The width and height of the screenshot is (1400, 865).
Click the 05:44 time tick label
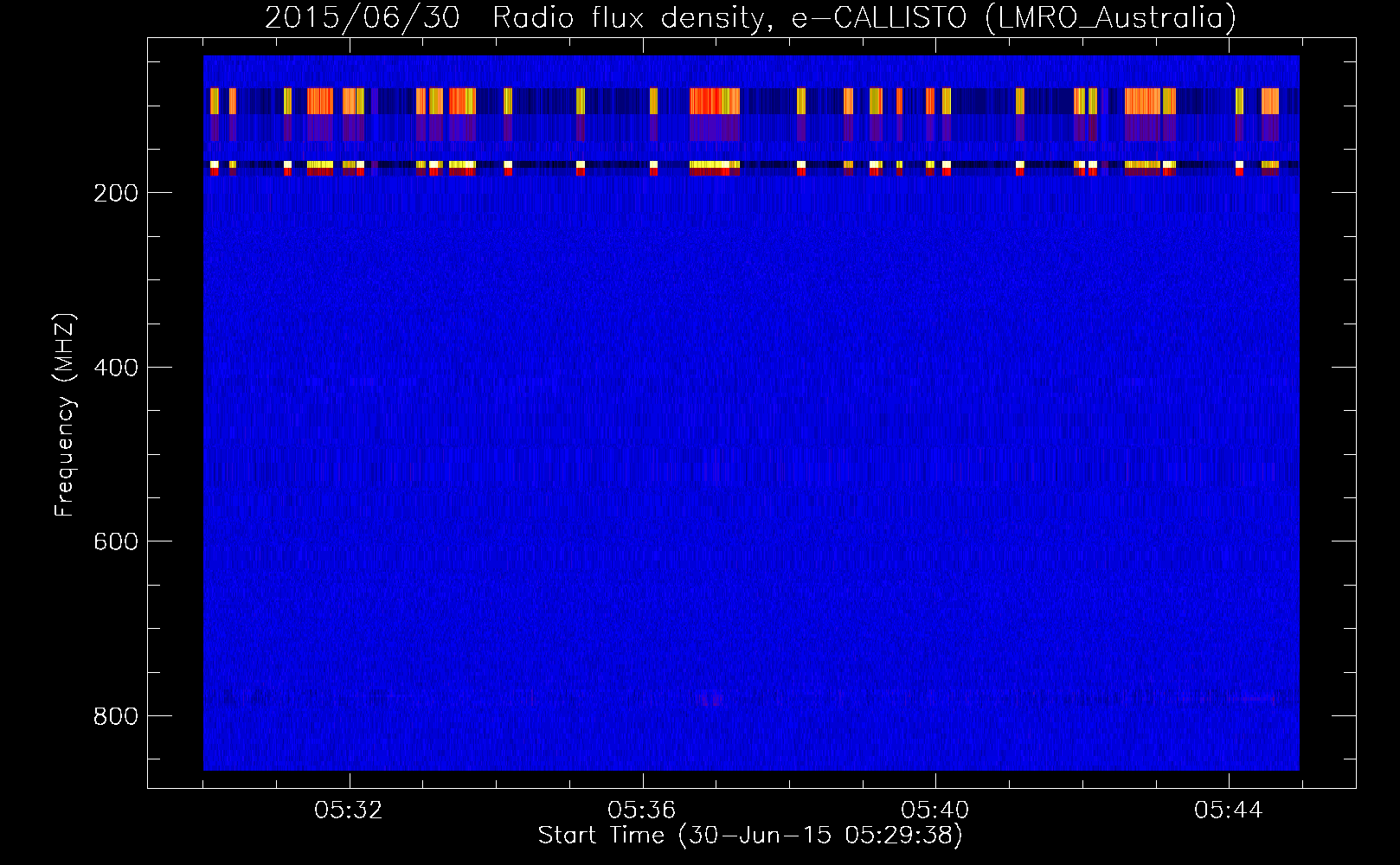click(1229, 811)
